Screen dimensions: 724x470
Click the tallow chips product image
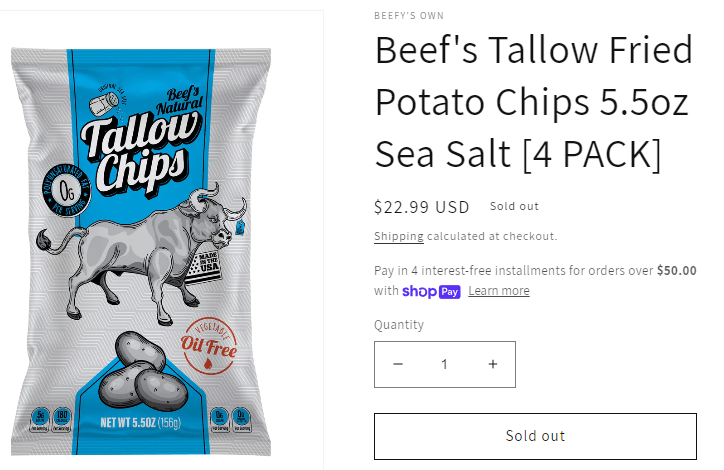pos(141,252)
